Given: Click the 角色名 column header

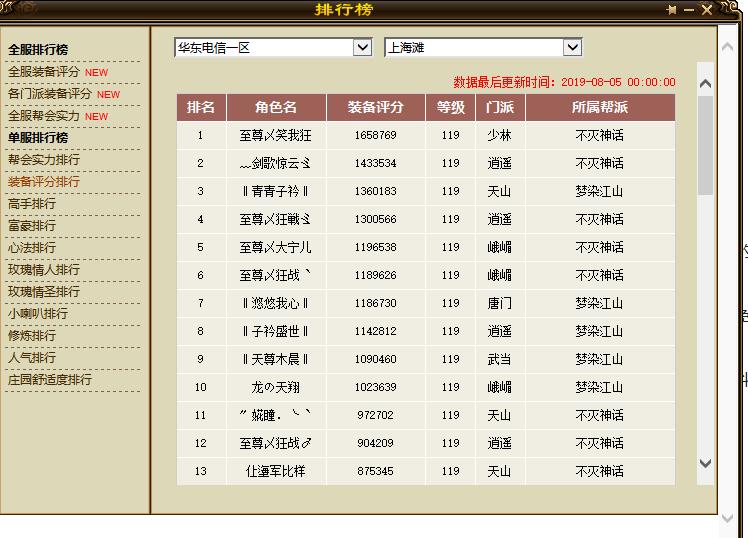Looking at the screenshot, I should tap(276, 107).
